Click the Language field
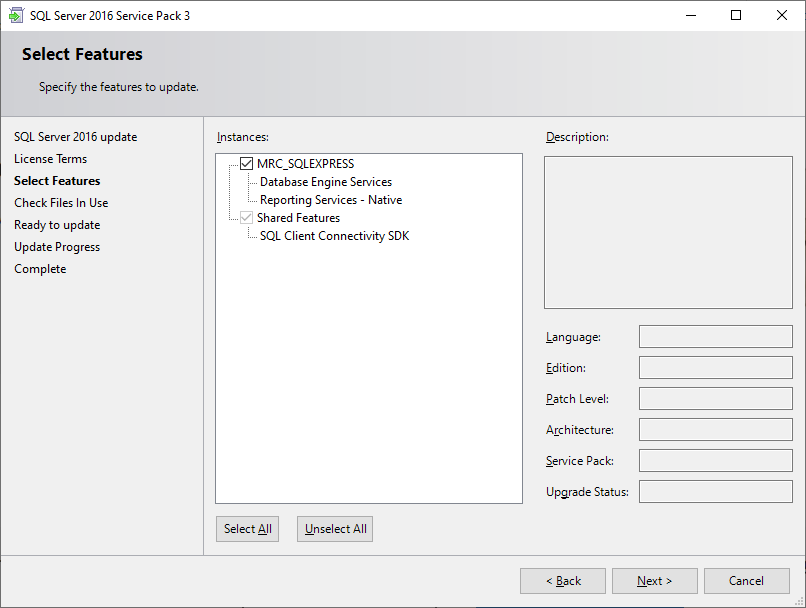Image resolution: width=806 pixels, height=608 pixels. (x=715, y=337)
